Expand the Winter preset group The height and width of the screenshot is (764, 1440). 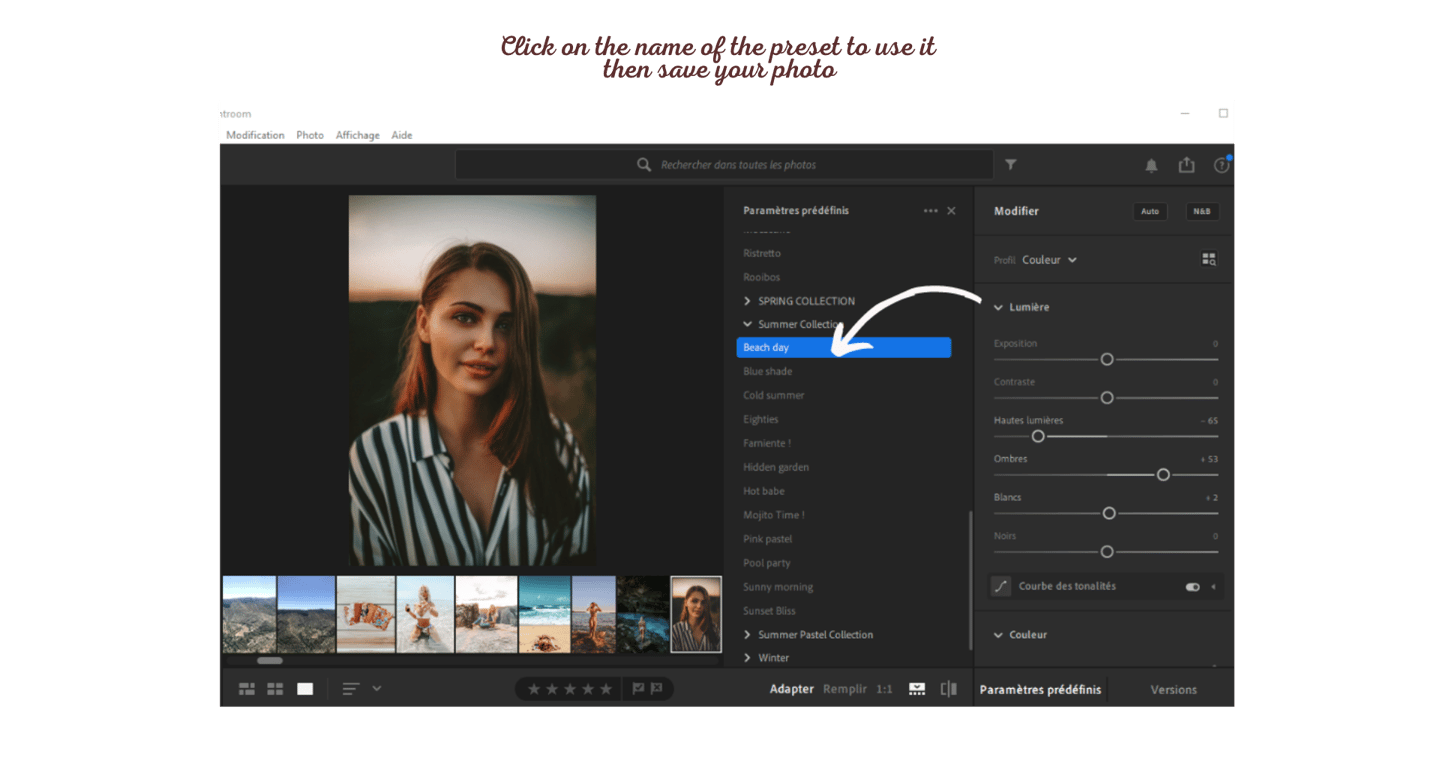pyautogui.click(x=747, y=658)
